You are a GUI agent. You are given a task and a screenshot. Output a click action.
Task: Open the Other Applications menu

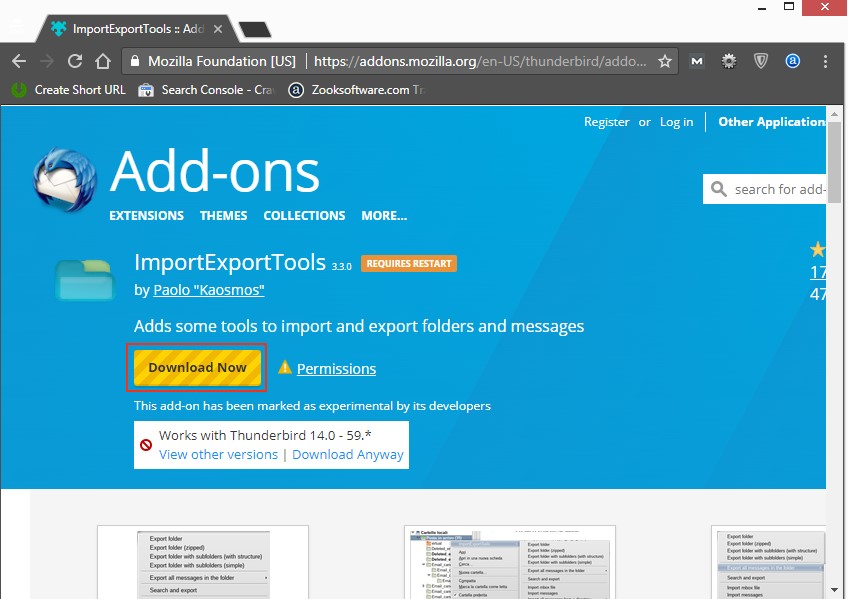pyautogui.click(x=772, y=122)
